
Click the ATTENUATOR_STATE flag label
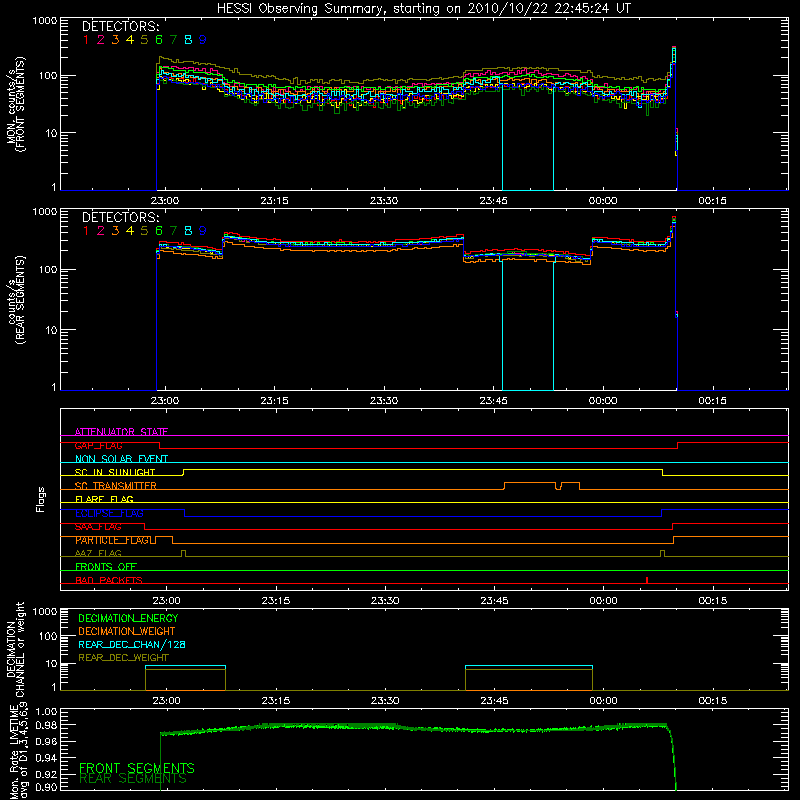point(121,432)
